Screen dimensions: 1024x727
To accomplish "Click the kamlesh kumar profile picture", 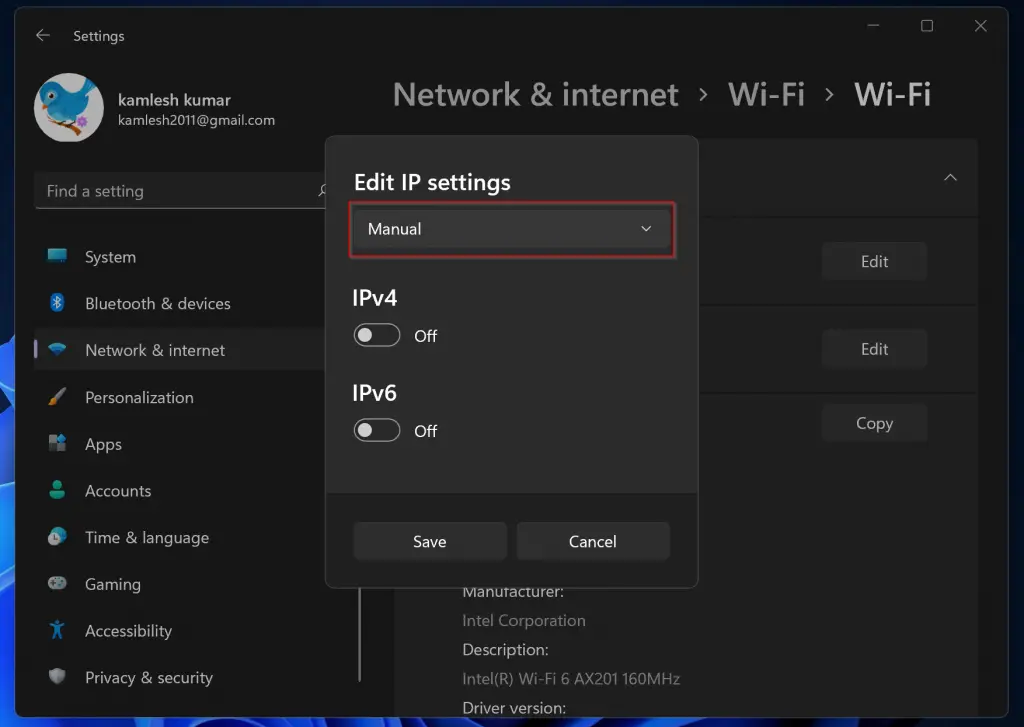I will click(68, 107).
